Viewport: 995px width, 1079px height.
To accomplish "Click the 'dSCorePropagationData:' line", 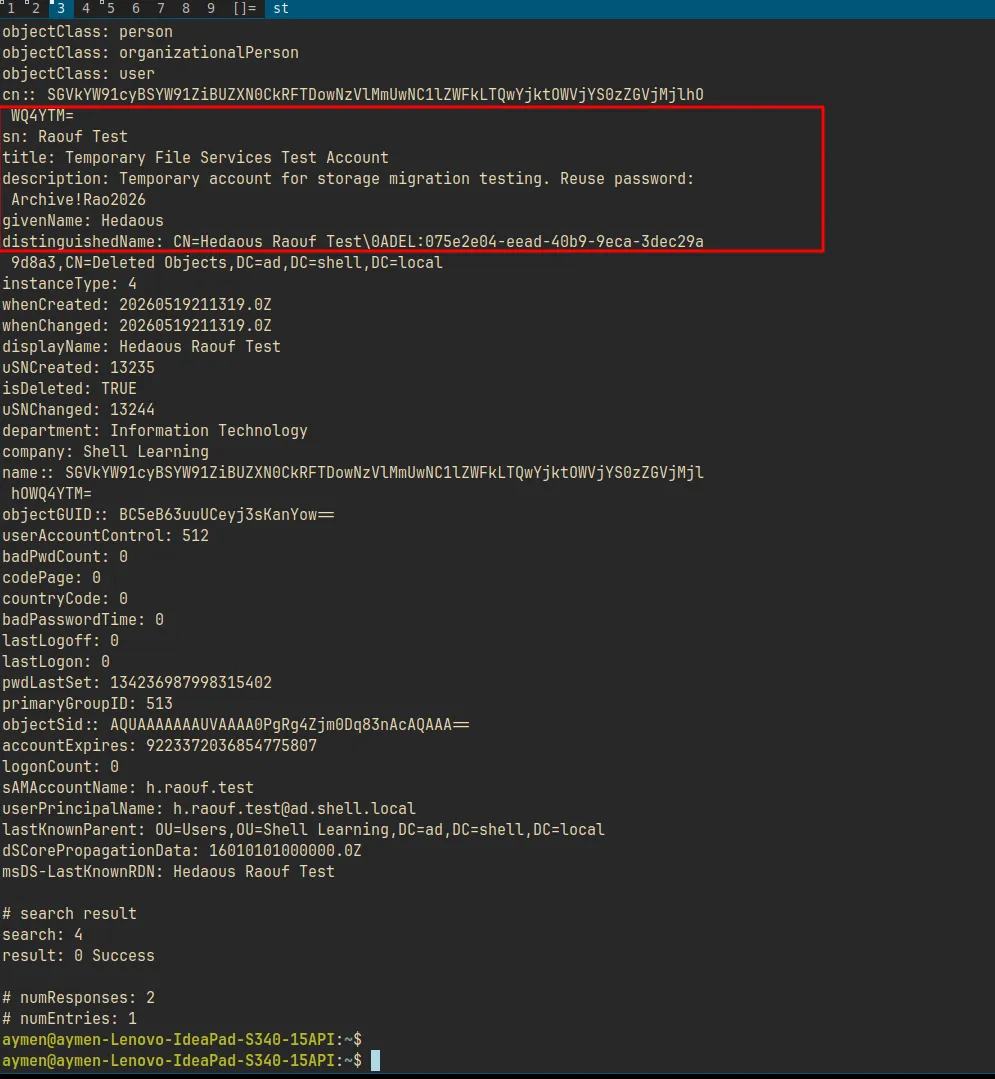I will pyautogui.click(x=182, y=851).
